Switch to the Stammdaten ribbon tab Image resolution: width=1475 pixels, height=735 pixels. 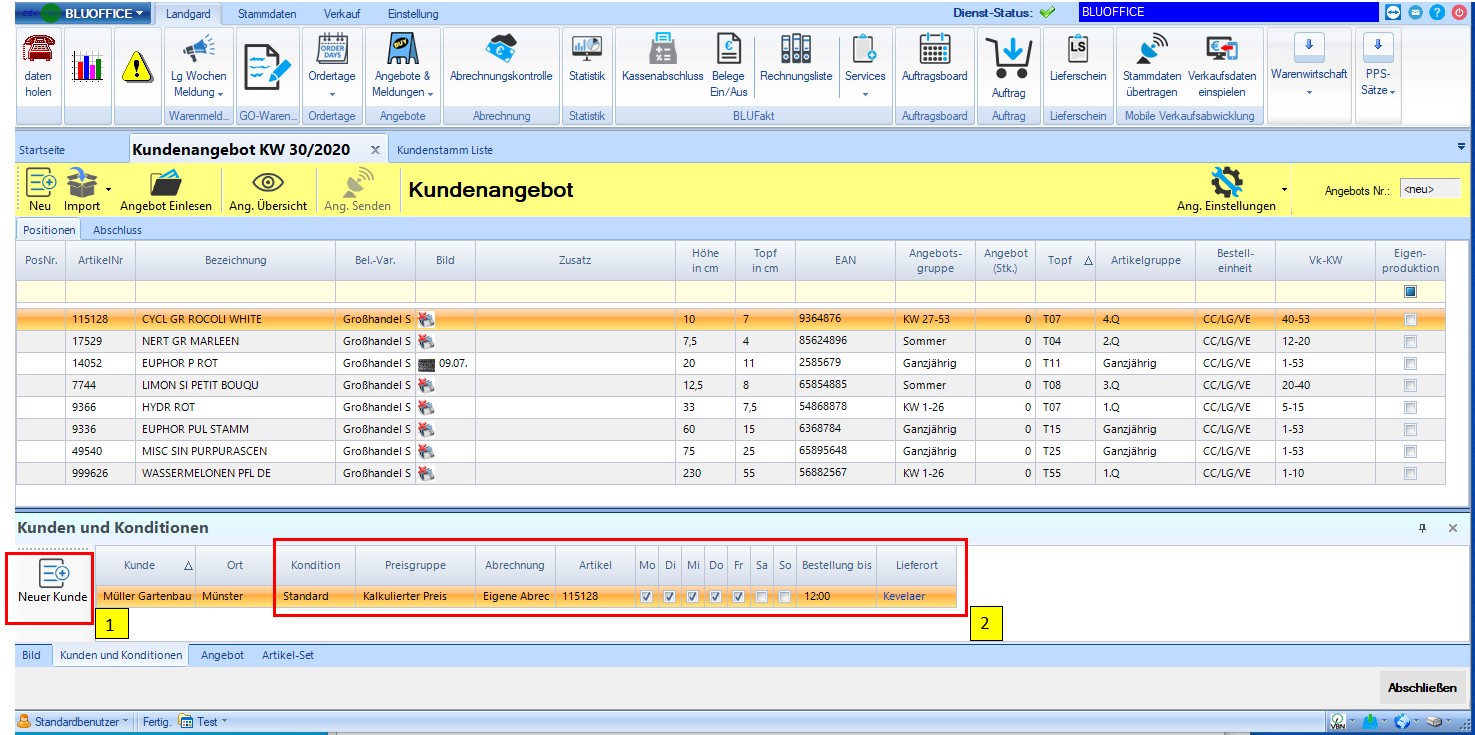click(265, 14)
